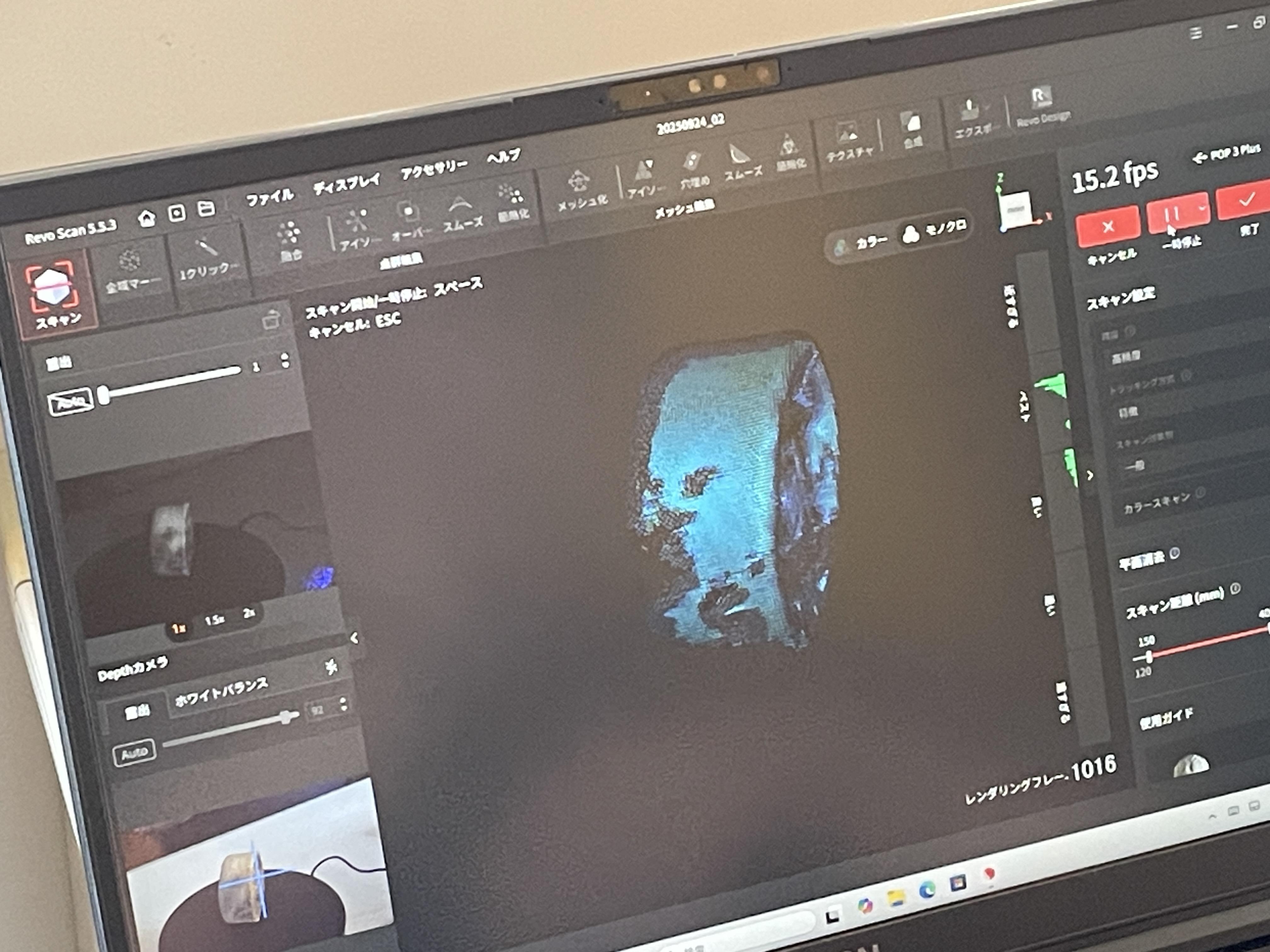Collapse the left panel with arrow
Image resolution: width=1270 pixels, height=952 pixels.
[x=354, y=637]
